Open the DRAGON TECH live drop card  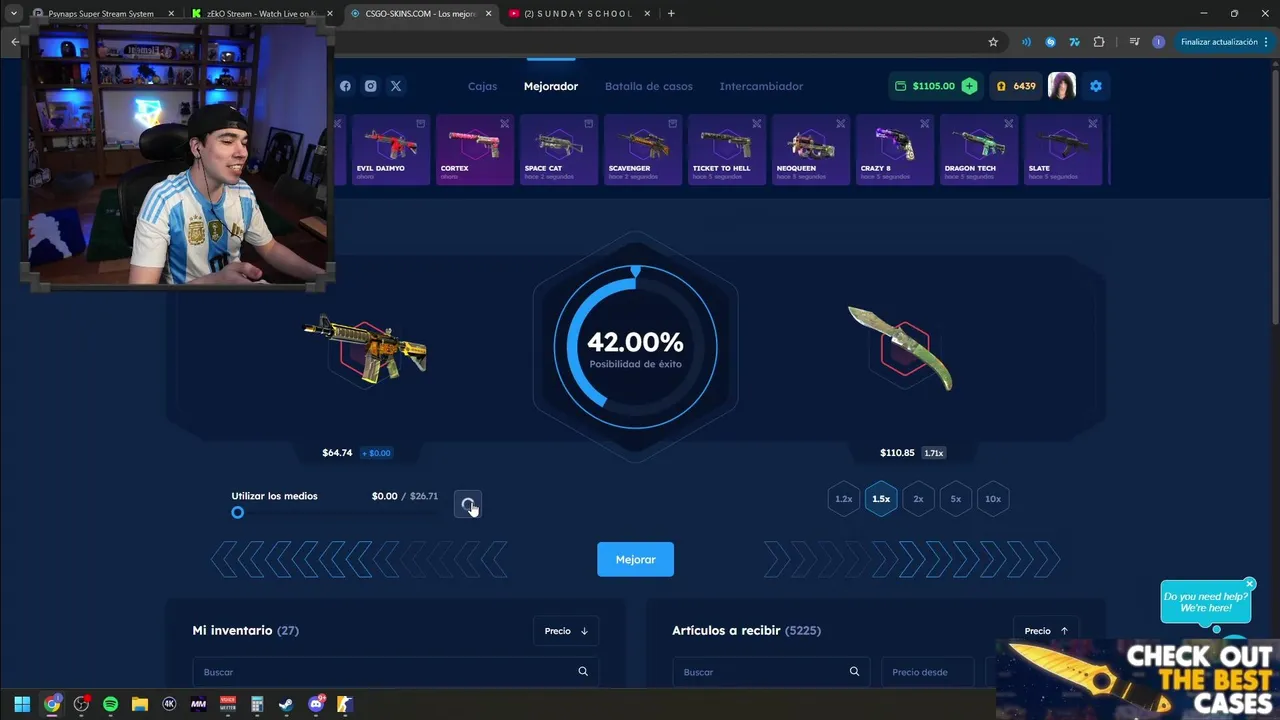click(x=978, y=150)
